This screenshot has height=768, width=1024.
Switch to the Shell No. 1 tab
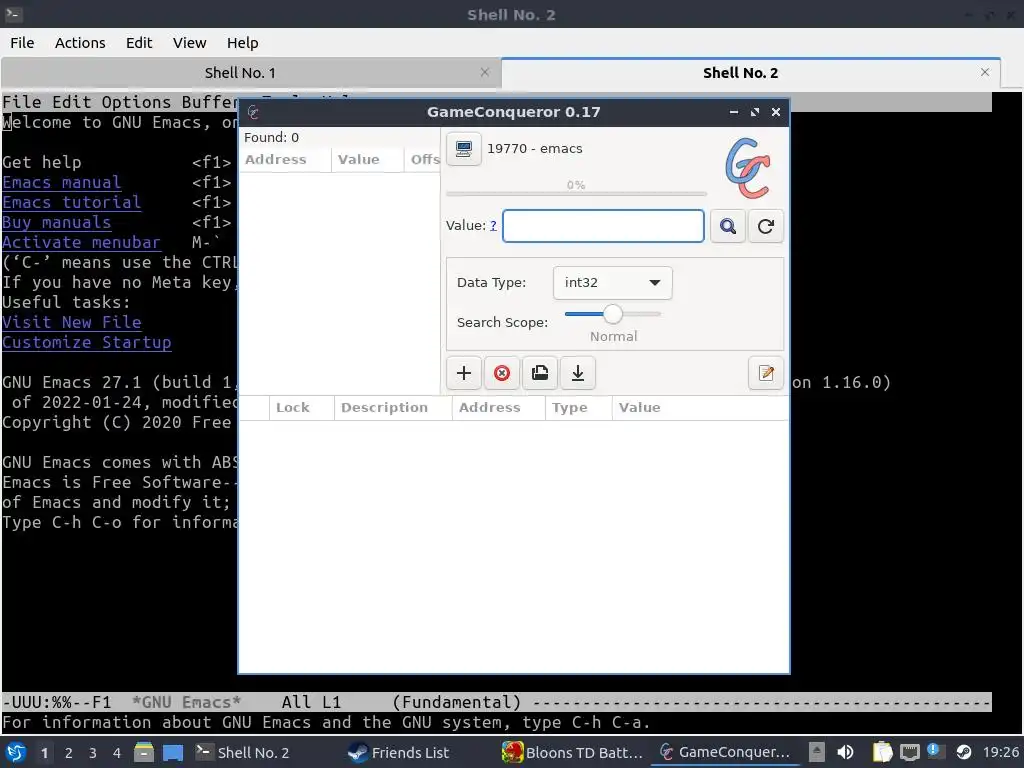pyautogui.click(x=240, y=72)
